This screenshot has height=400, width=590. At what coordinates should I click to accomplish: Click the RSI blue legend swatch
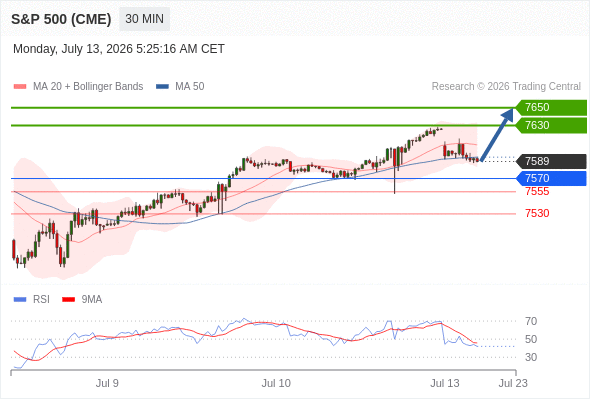click(x=20, y=300)
